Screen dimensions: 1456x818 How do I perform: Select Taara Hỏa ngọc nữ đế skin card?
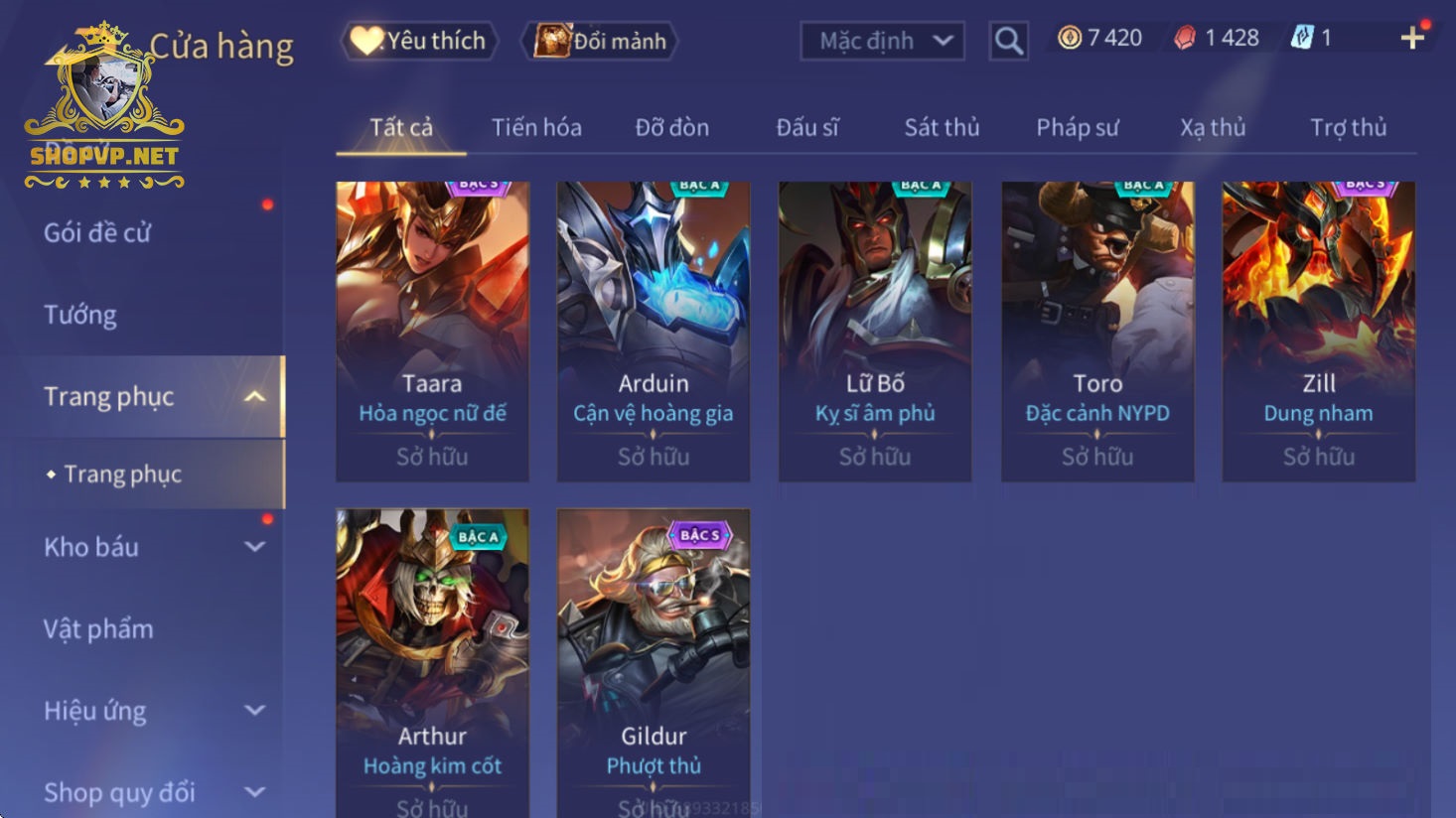[x=432, y=332]
